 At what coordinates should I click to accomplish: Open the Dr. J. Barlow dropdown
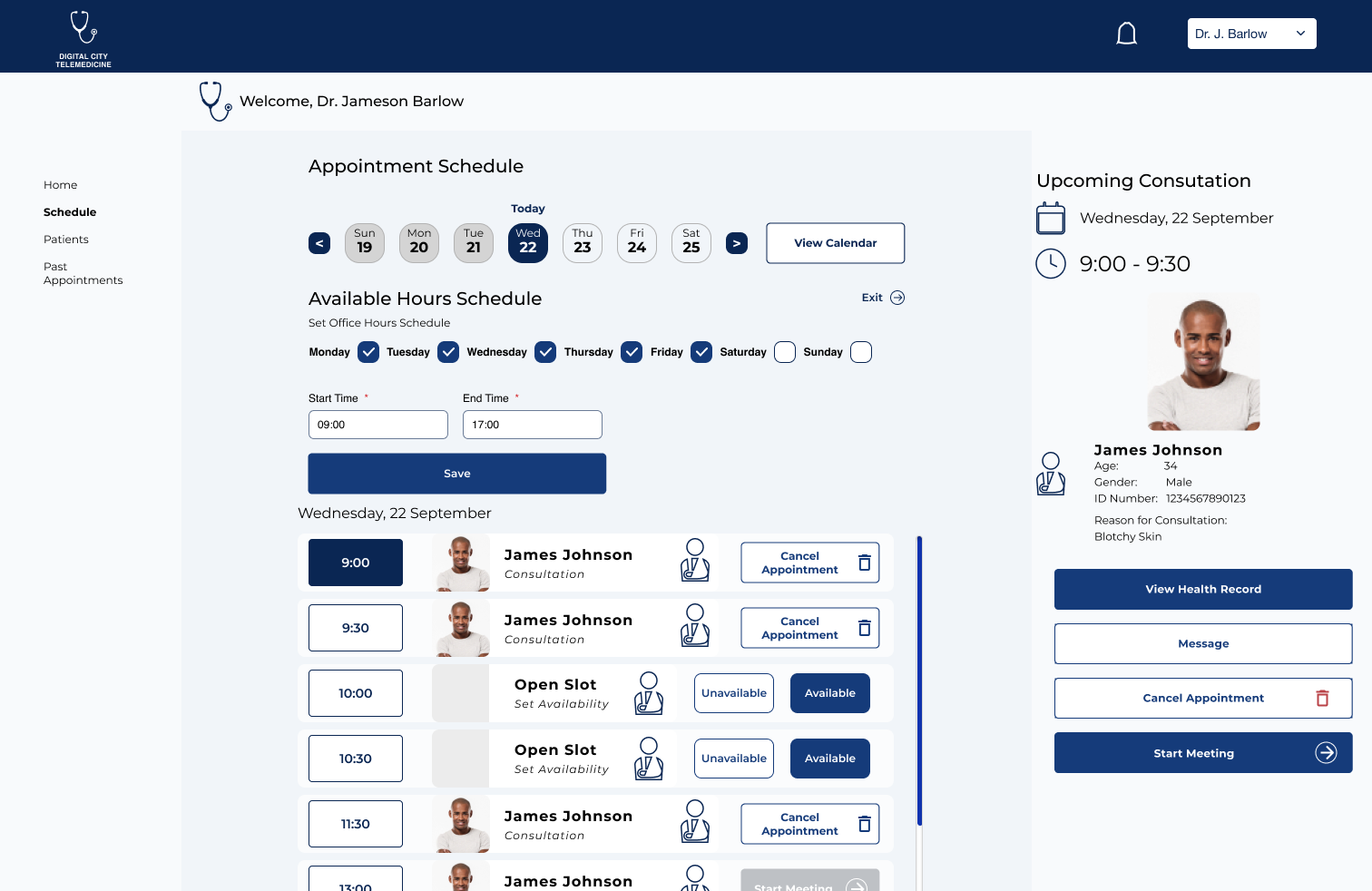(x=1251, y=34)
